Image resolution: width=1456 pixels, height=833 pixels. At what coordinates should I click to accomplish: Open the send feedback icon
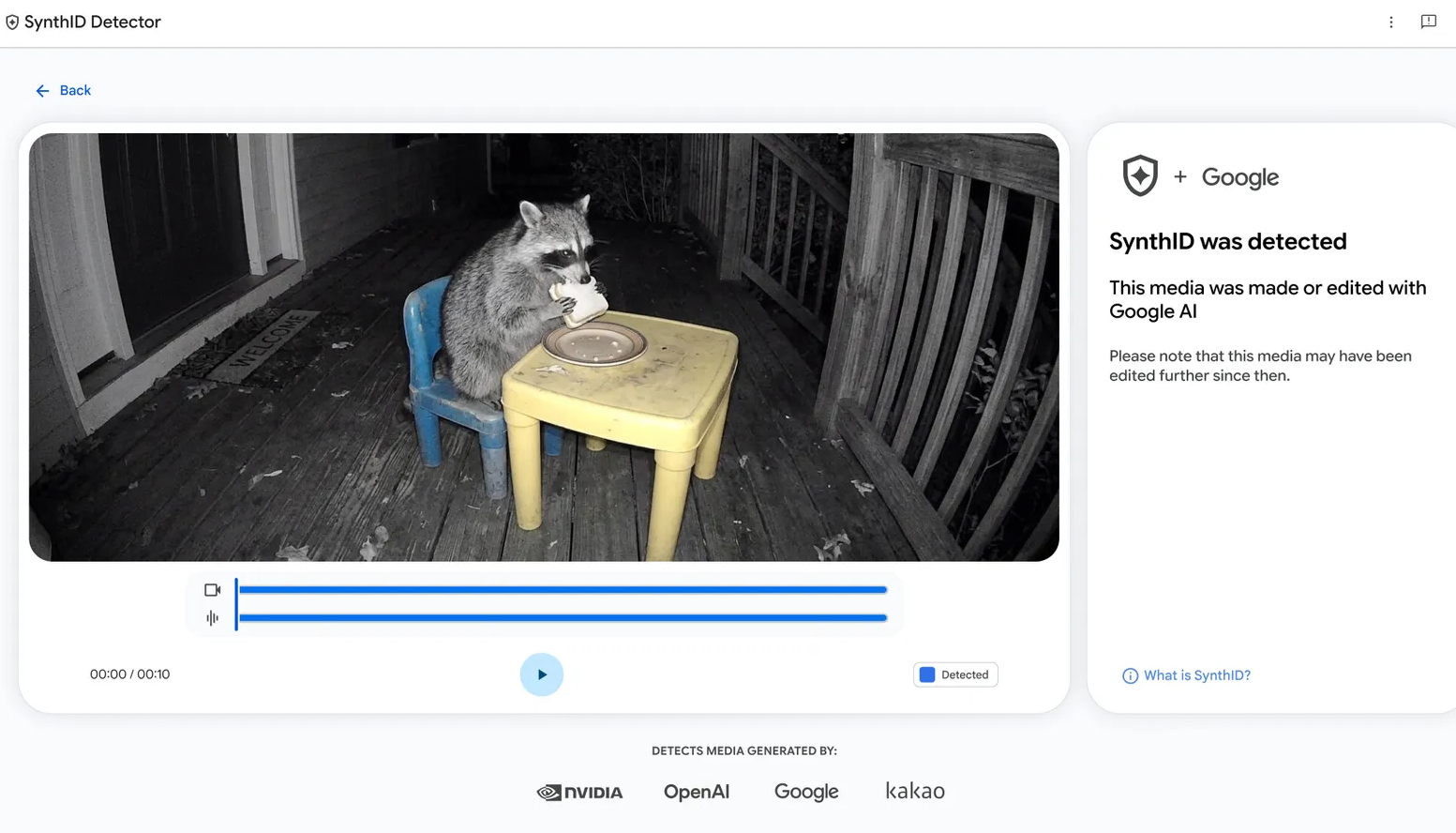tap(1429, 22)
